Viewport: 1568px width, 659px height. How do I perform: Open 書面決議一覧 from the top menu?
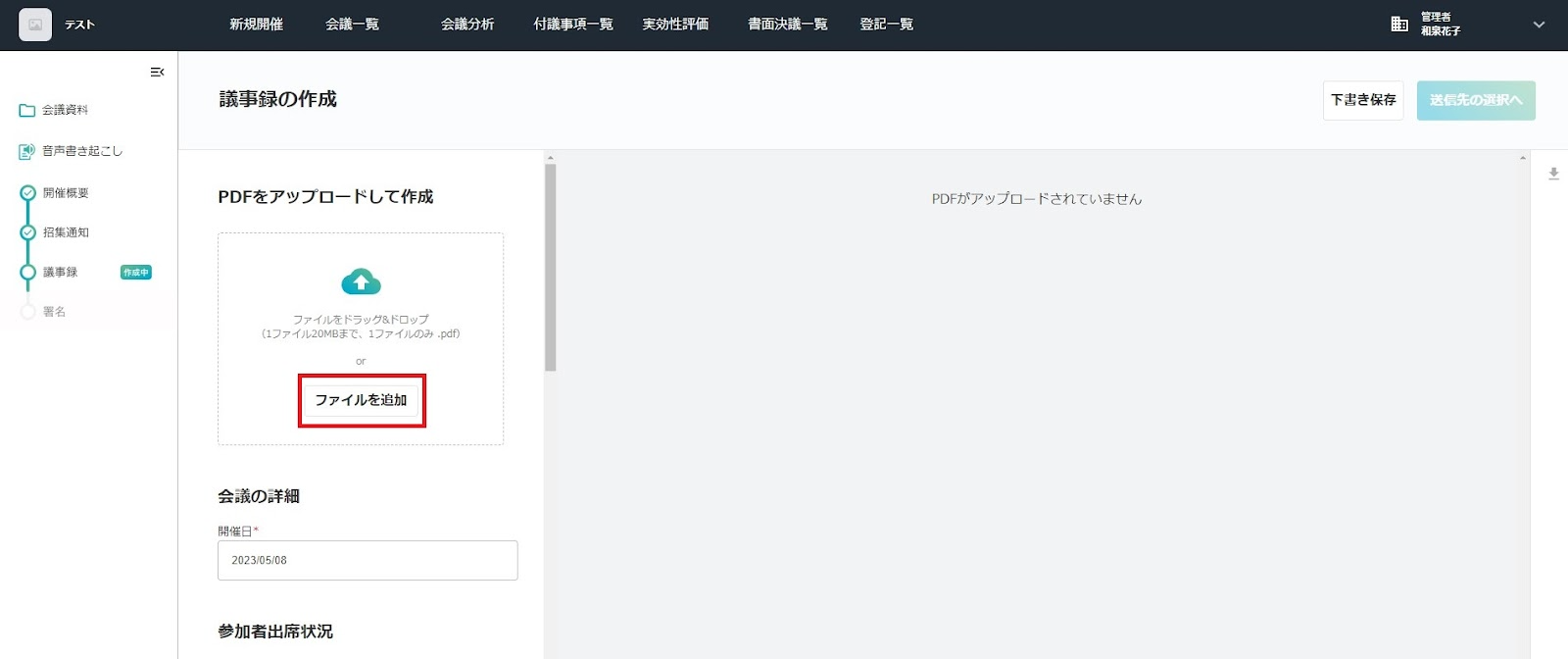point(787,25)
